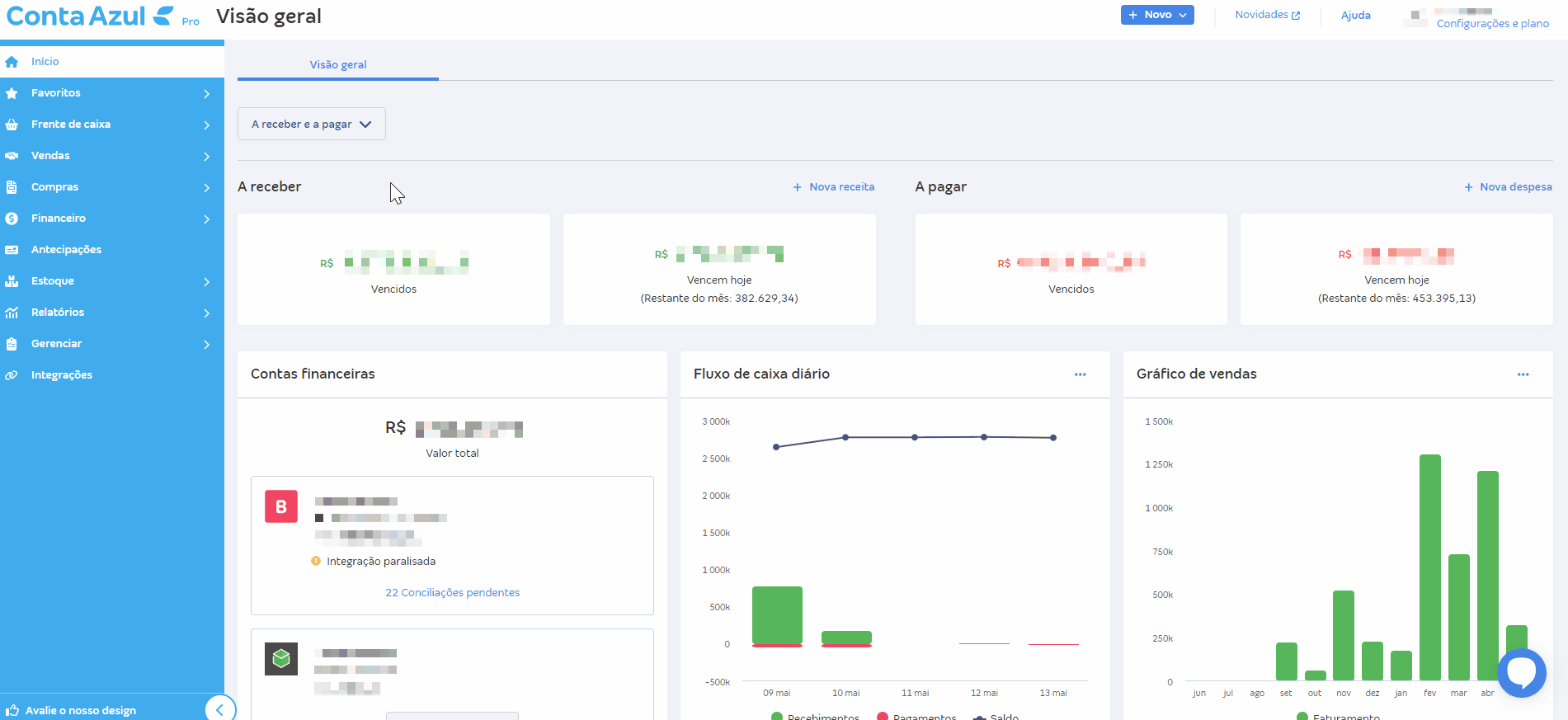This screenshot has width=1568, height=720.
Task: Expand the Favoritos submenu chevron
Action: 206,94
